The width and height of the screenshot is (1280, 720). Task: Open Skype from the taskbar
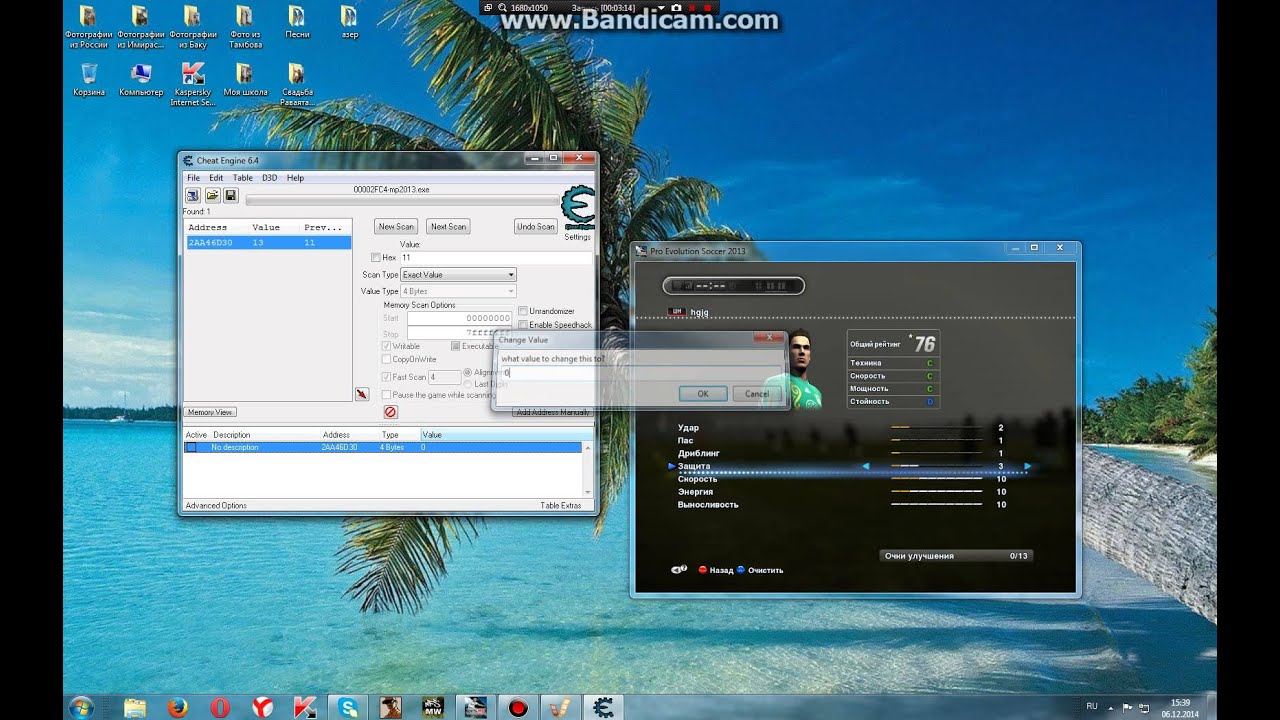click(347, 707)
